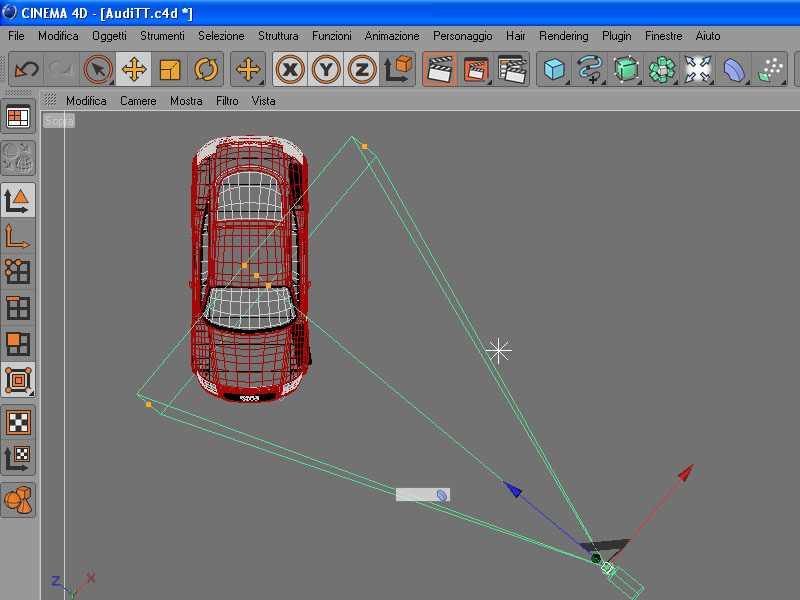
Task: Select the white starburst light object in viewport
Action: pos(498,351)
